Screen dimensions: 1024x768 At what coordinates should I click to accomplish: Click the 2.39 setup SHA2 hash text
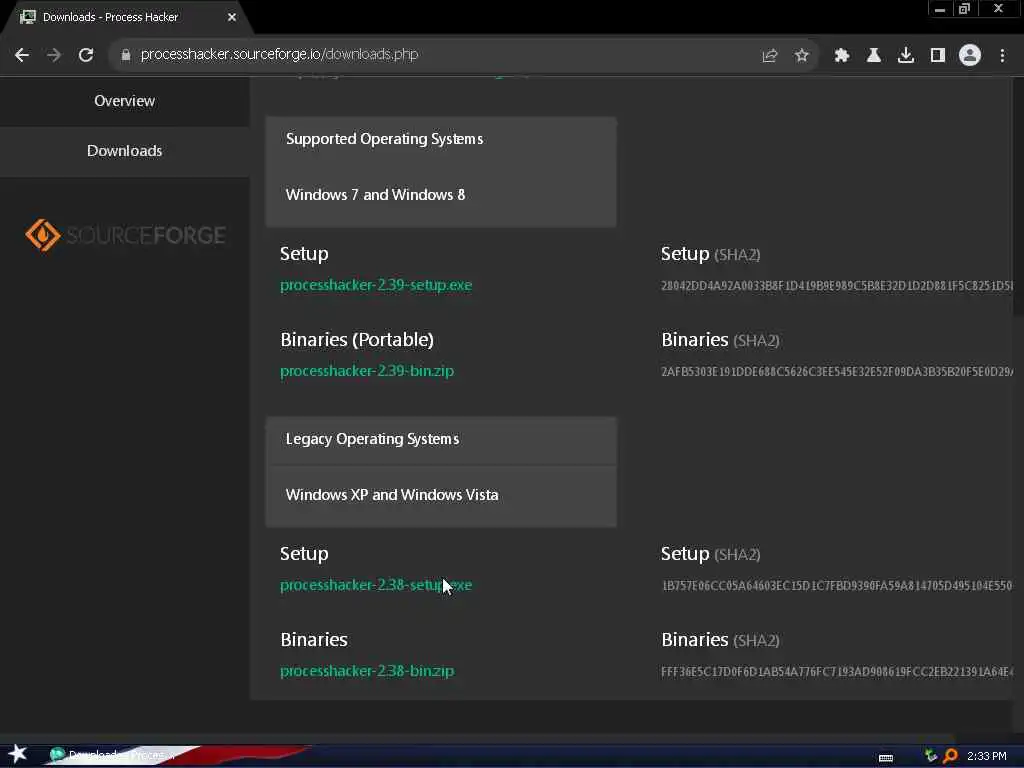click(837, 285)
